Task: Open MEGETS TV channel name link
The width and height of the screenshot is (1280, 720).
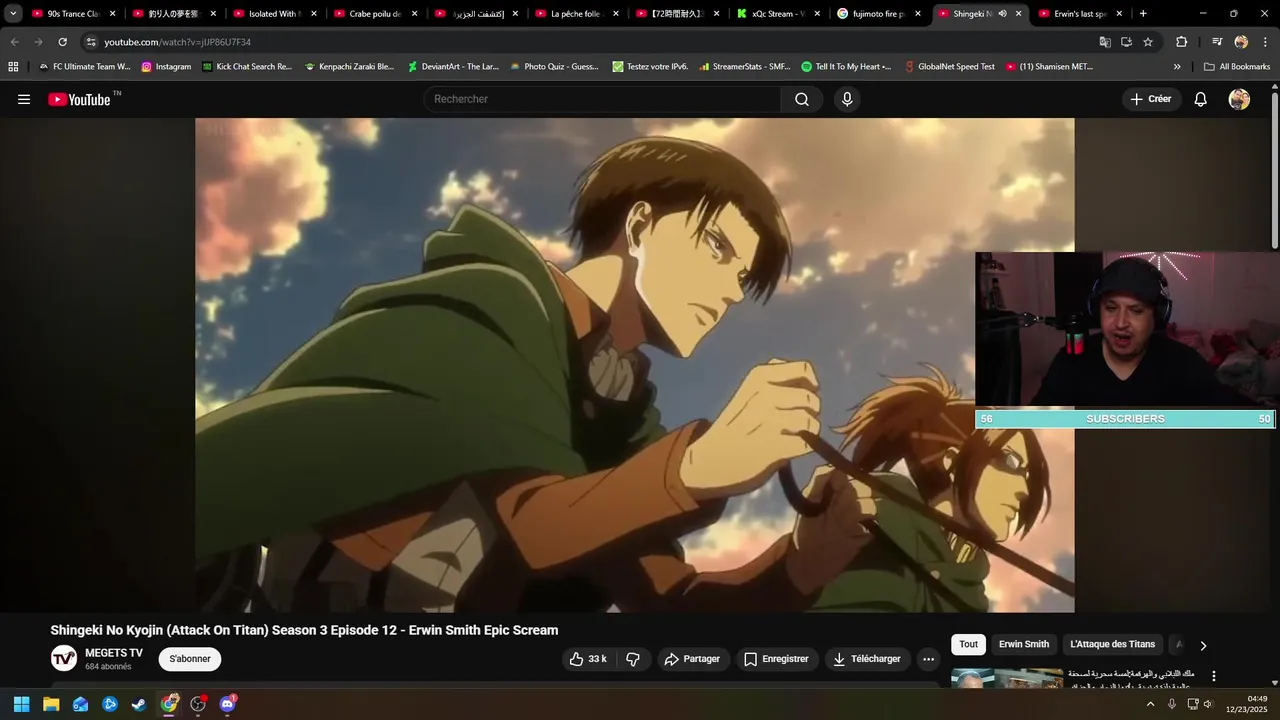Action: click(x=114, y=653)
